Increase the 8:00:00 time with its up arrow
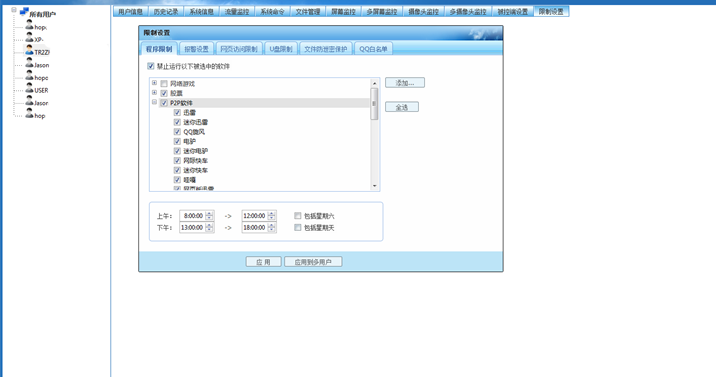Image resolution: width=716 pixels, height=377 pixels. pos(209,213)
